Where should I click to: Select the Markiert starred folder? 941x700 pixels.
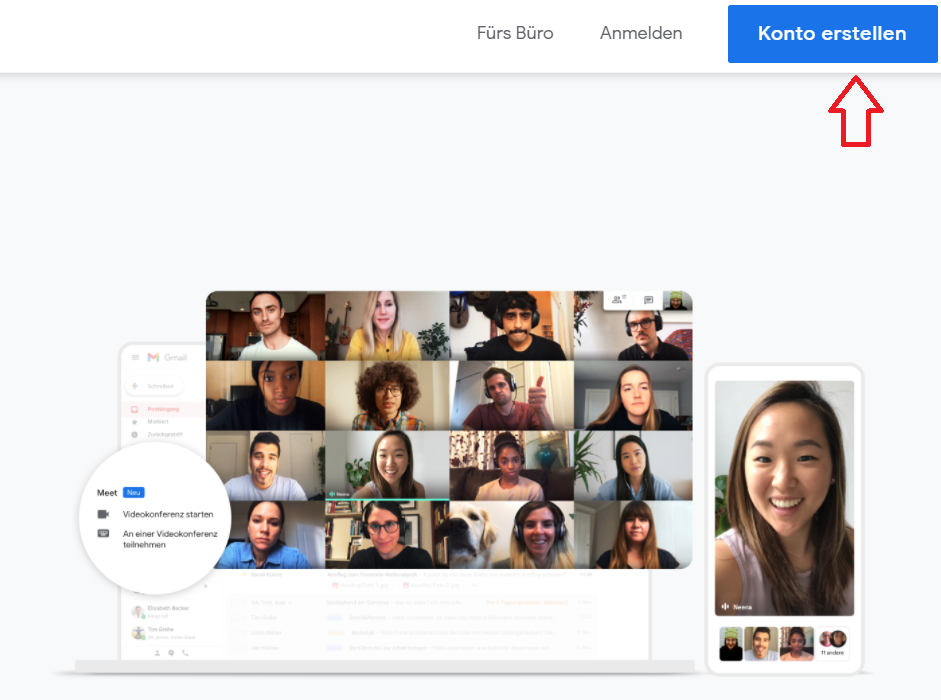pos(157,421)
